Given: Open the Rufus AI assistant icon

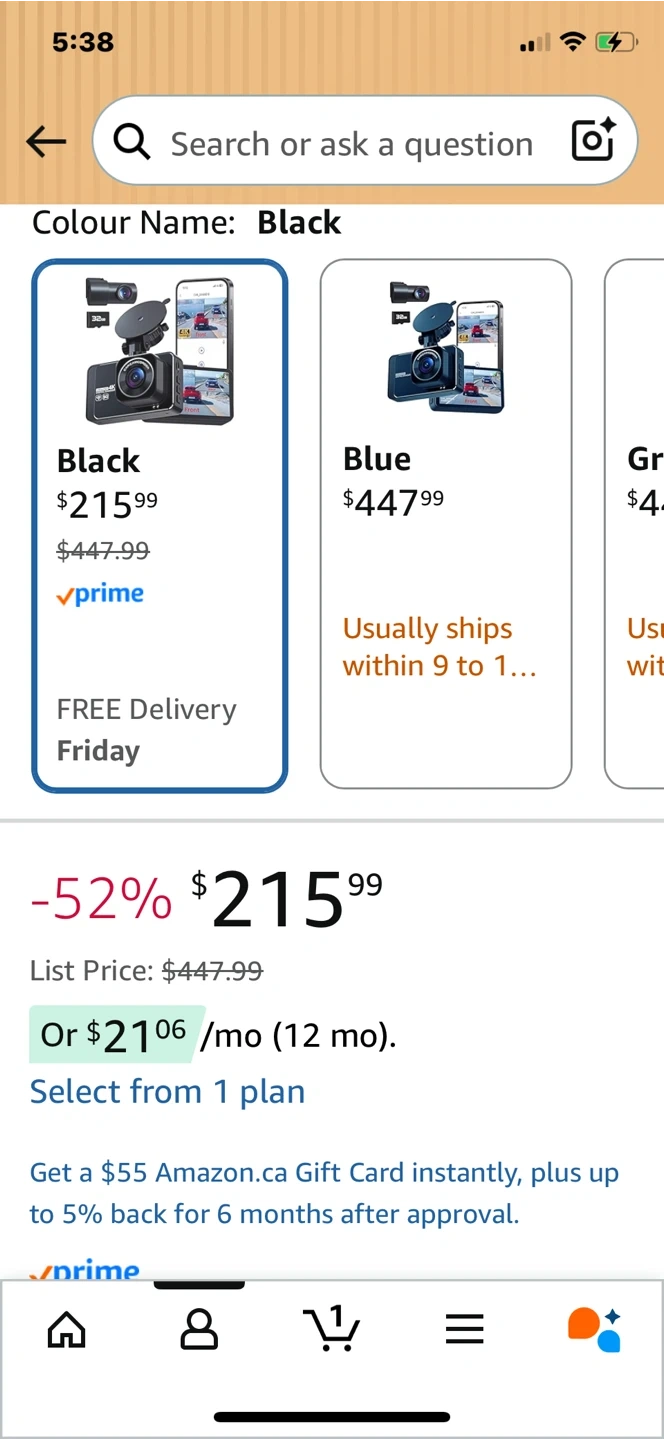Looking at the screenshot, I should point(595,1329).
